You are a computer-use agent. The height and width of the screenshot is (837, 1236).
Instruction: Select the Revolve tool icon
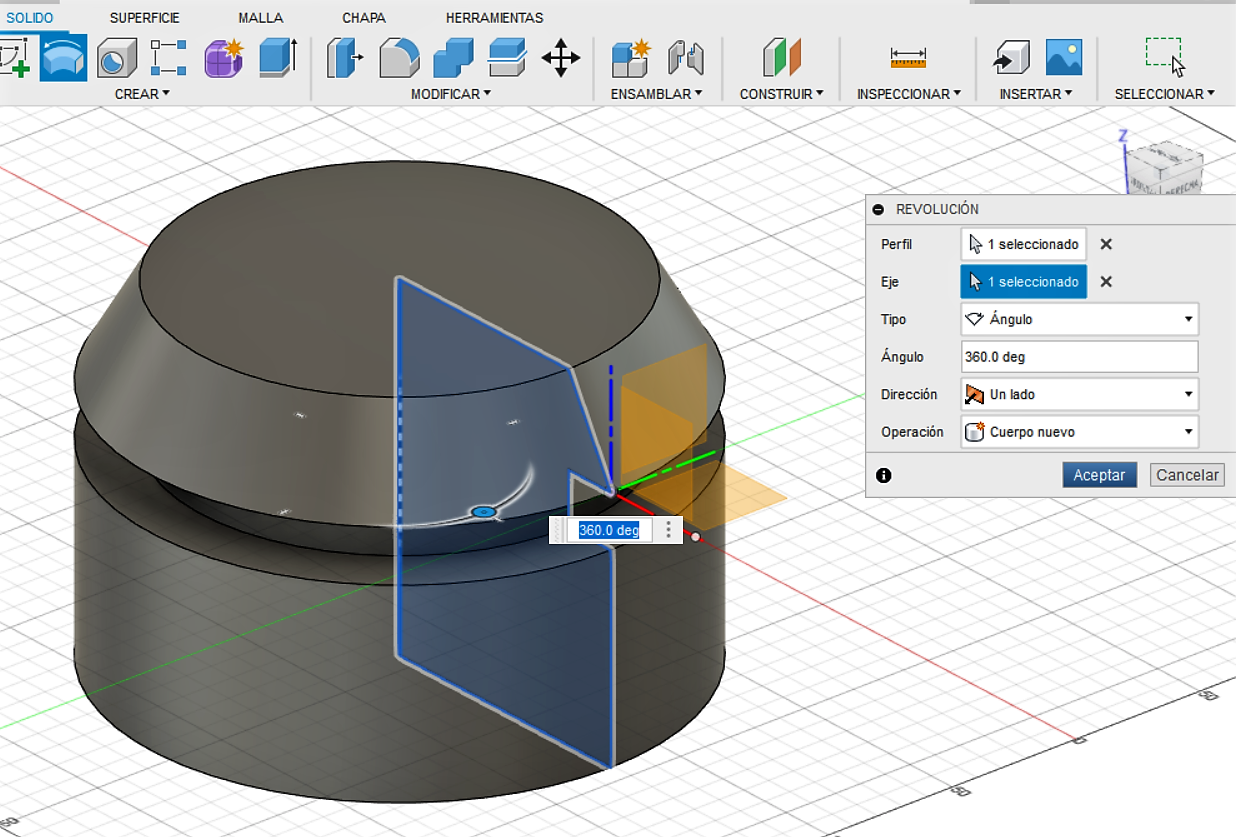pos(63,58)
